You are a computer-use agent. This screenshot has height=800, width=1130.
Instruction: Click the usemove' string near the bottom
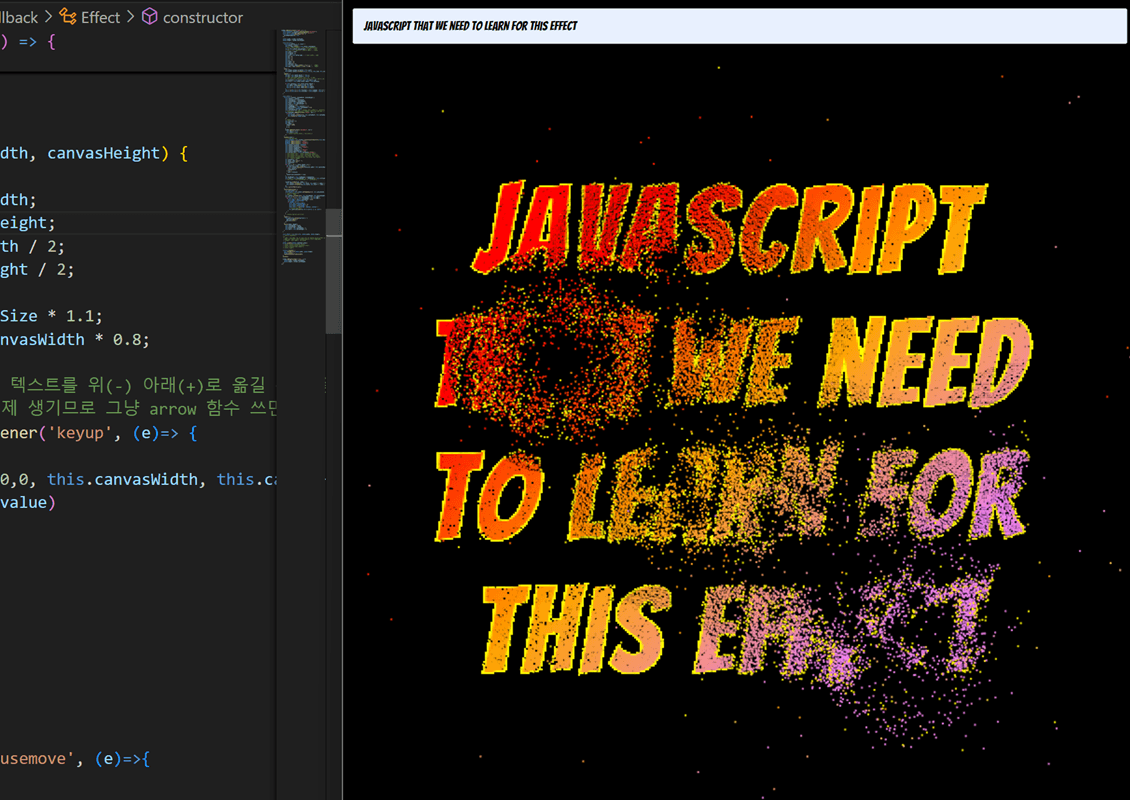(x=37, y=759)
